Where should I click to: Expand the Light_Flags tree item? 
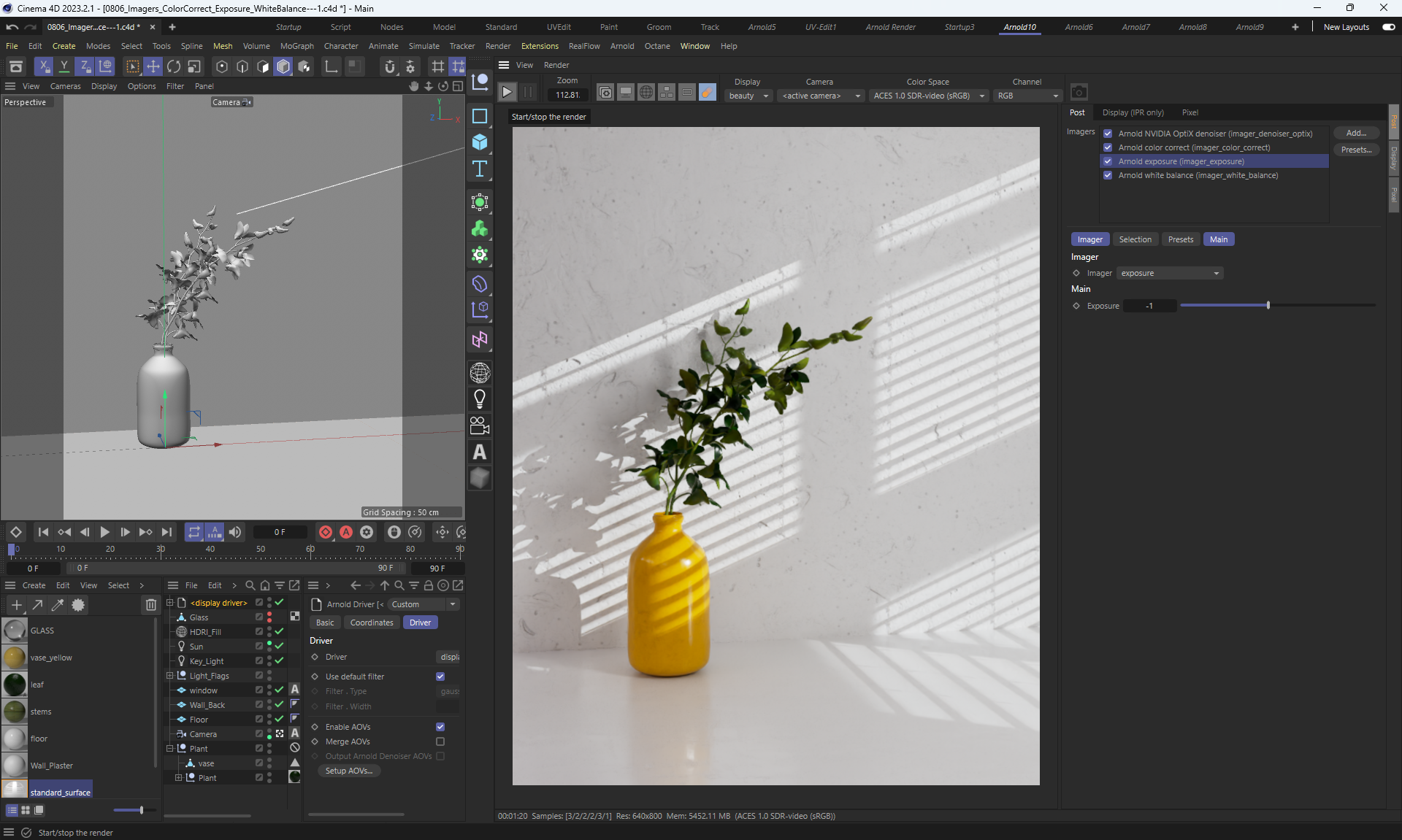pyautogui.click(x=170, y=676)
